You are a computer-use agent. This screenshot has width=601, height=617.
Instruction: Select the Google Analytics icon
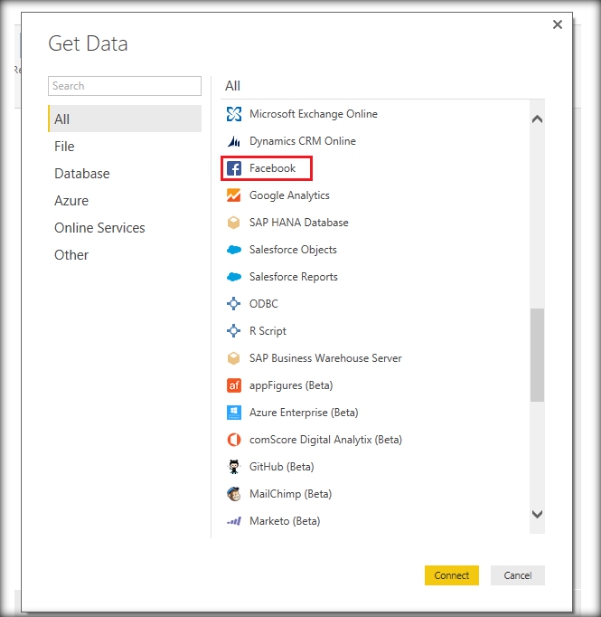coord(234,195)
